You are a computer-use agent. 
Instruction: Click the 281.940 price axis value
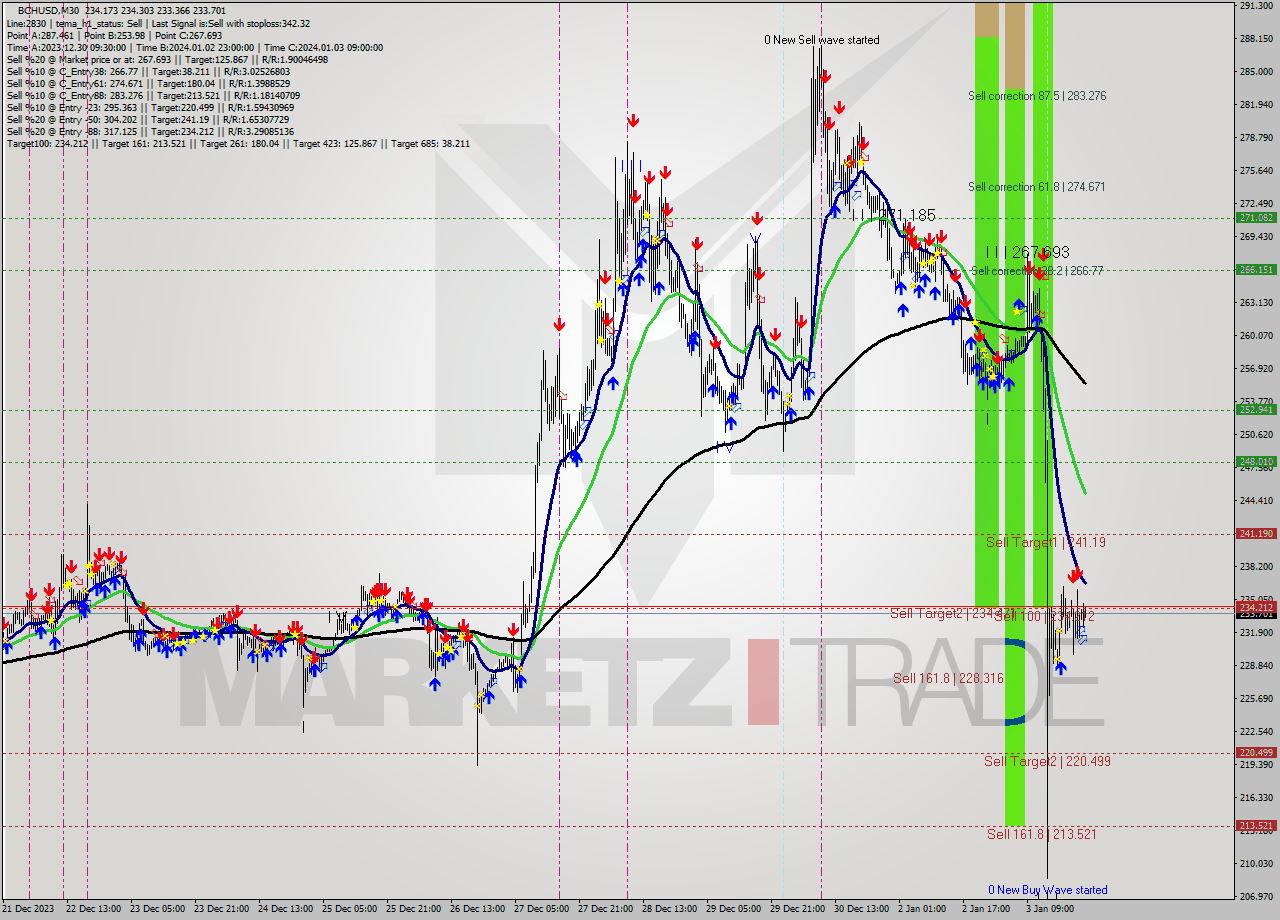click(1256, 104)
